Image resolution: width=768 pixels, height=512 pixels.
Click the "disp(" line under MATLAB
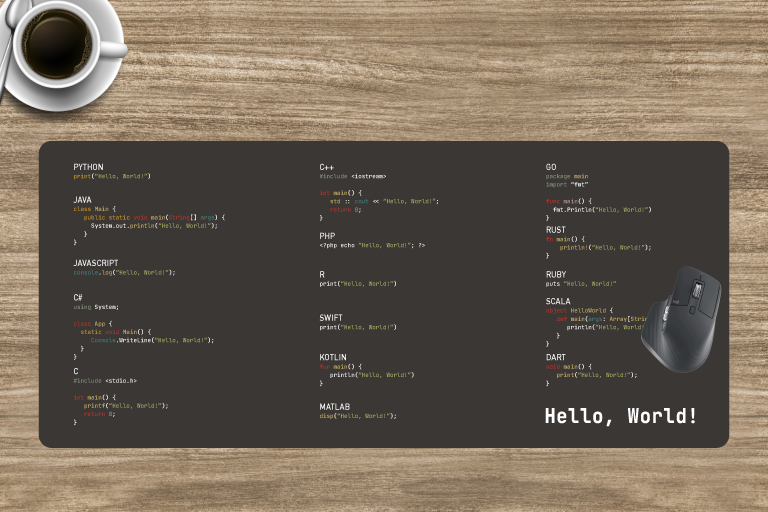358,416
